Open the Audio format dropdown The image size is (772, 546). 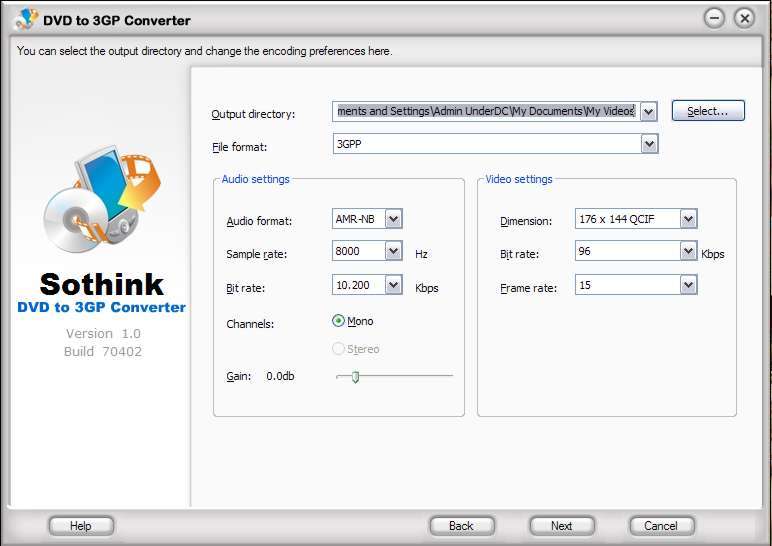[x=393, y=219]
